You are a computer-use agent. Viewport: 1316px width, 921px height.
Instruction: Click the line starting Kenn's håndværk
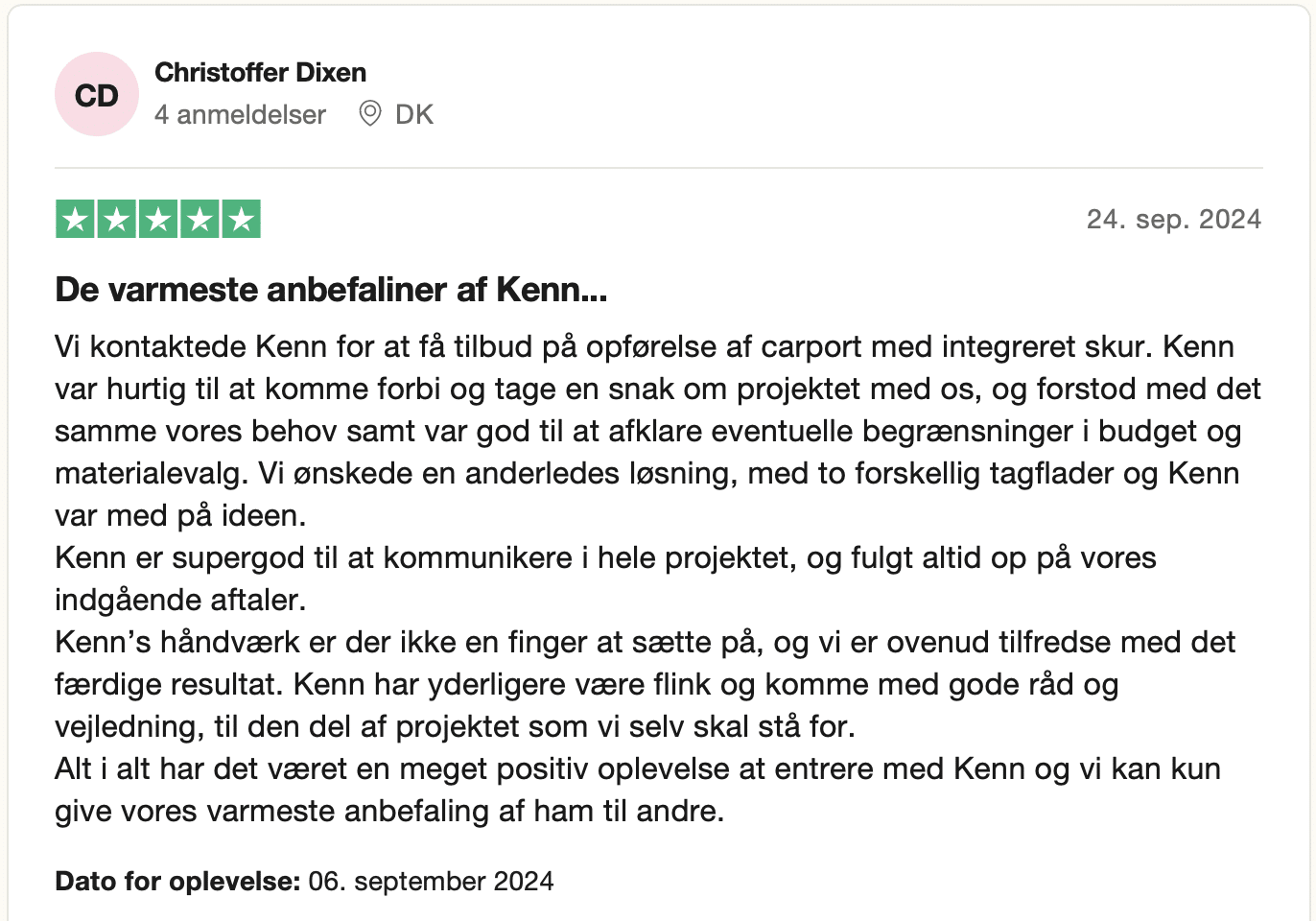coord(645,642)
